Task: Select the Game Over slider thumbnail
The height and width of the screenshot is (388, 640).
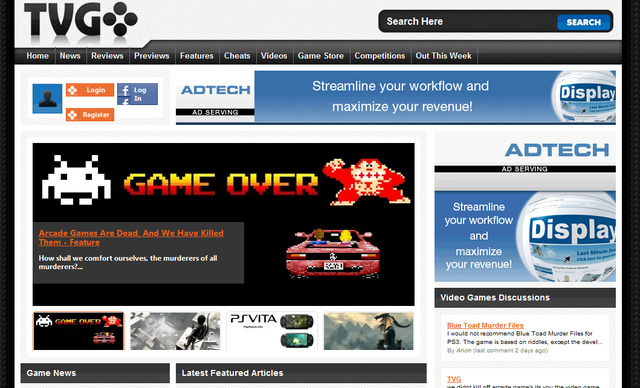Action: point(78,331)
